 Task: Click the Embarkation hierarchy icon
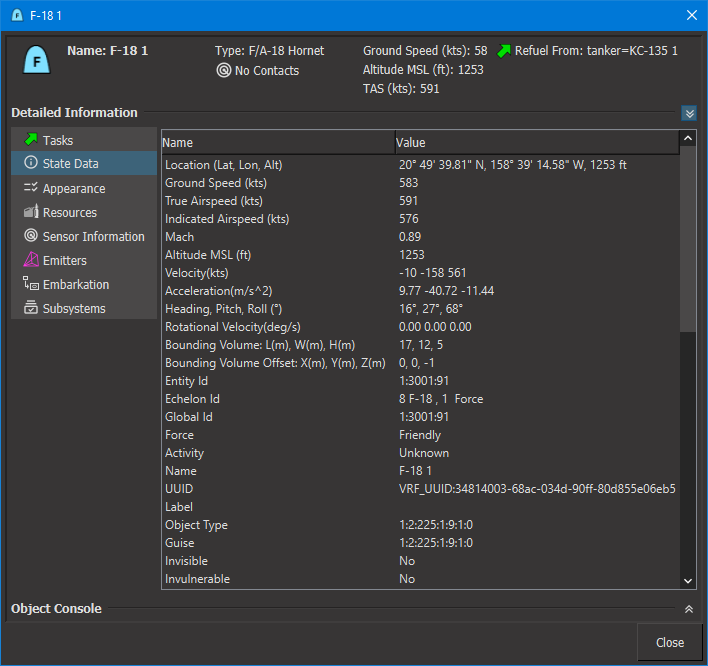(x=31, y=284)
